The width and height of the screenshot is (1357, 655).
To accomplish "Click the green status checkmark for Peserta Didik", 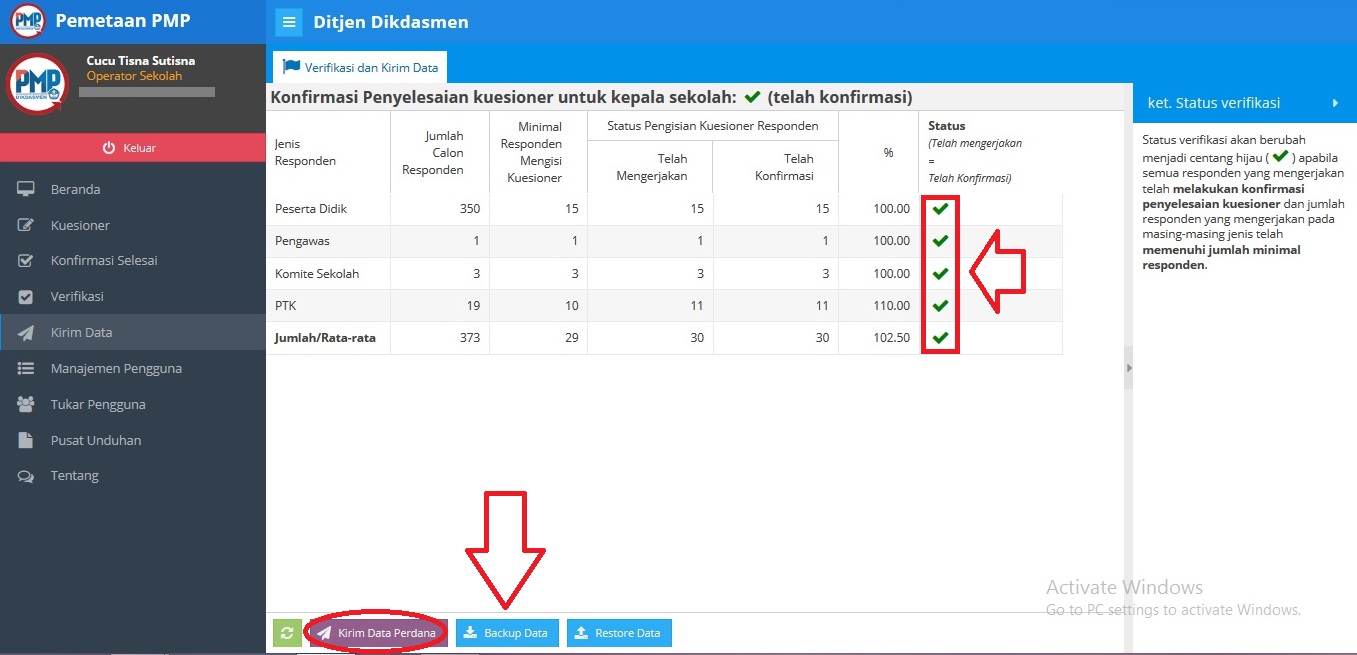I will (x=940, y=209).
